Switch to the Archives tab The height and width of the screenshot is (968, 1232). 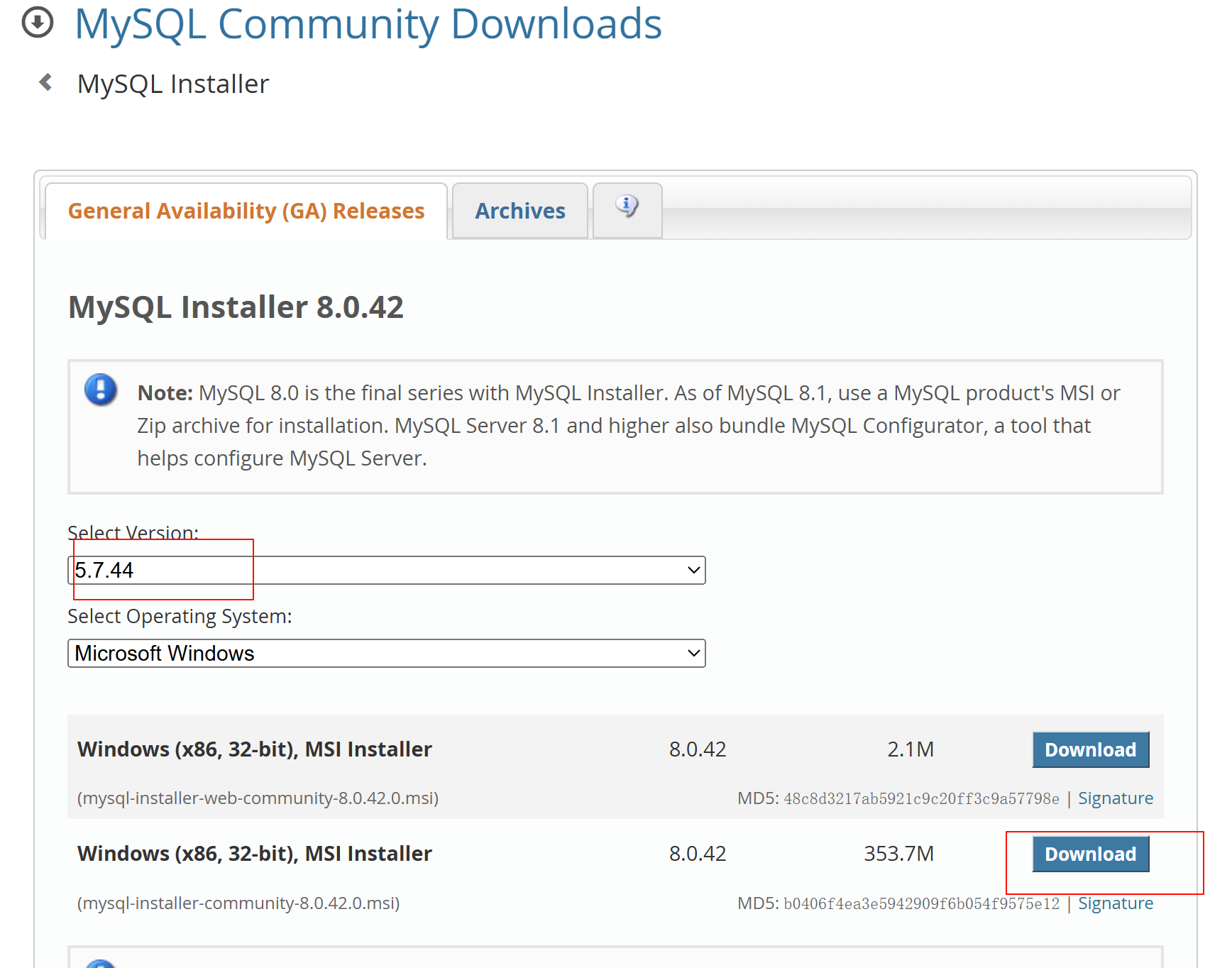[519, 210]
